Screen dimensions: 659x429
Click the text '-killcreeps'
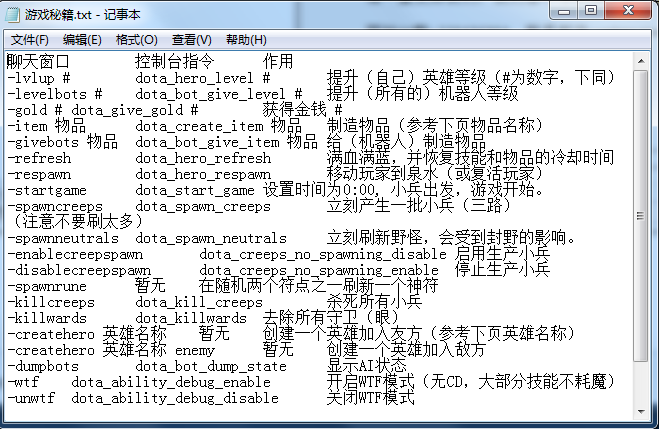pos(50,302)
